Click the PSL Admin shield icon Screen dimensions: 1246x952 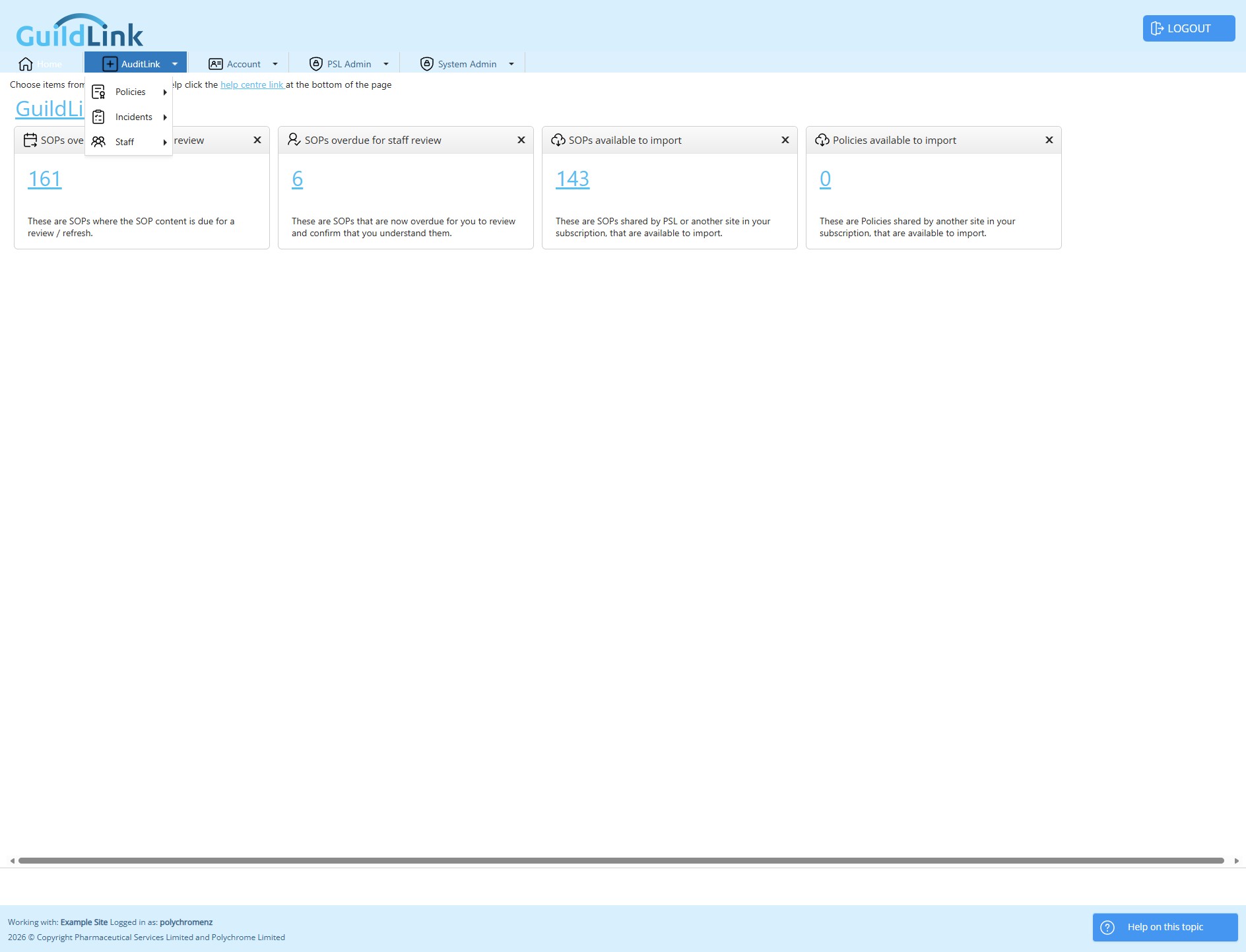tap(316, 64)
